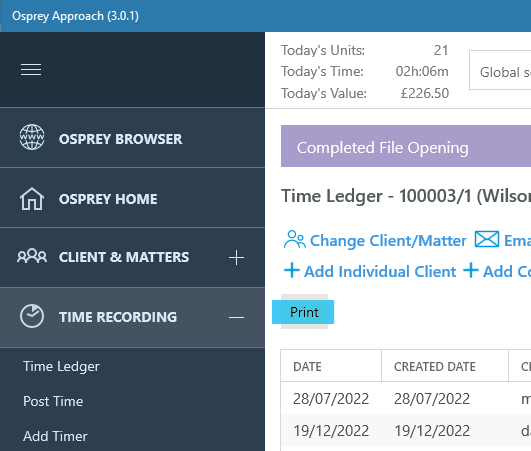Screen dimensions: 531x451
Task: Click the Completed File Opening banner
Action: [x=406, y=146]
